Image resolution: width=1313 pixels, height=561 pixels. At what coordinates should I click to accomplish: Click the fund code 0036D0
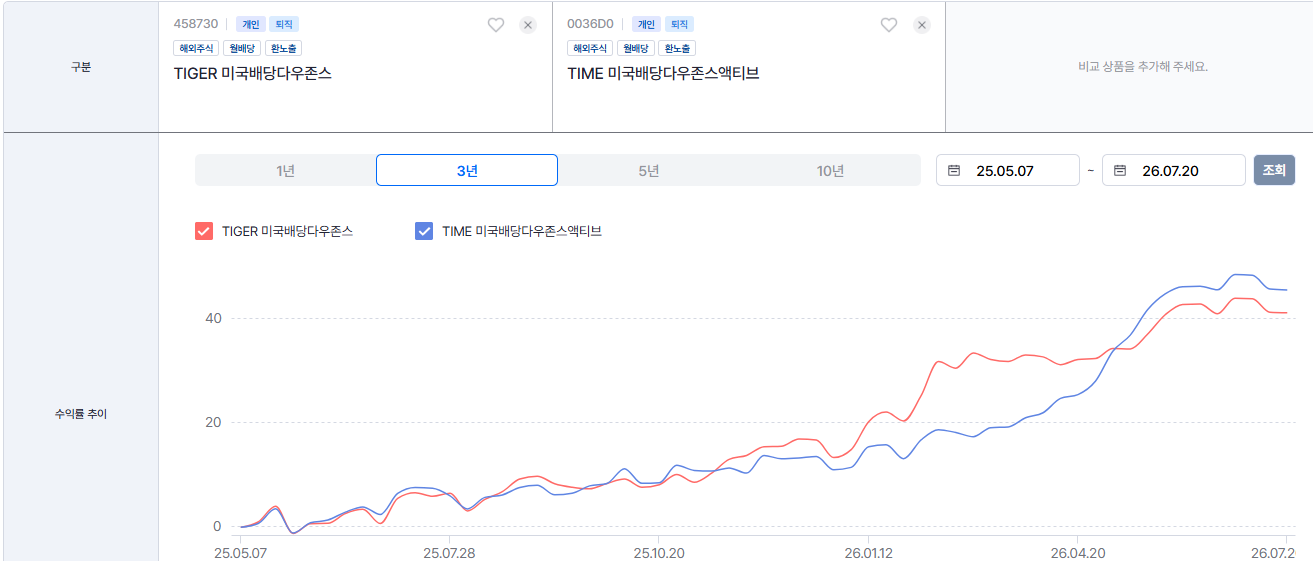[x=590, y=24]
